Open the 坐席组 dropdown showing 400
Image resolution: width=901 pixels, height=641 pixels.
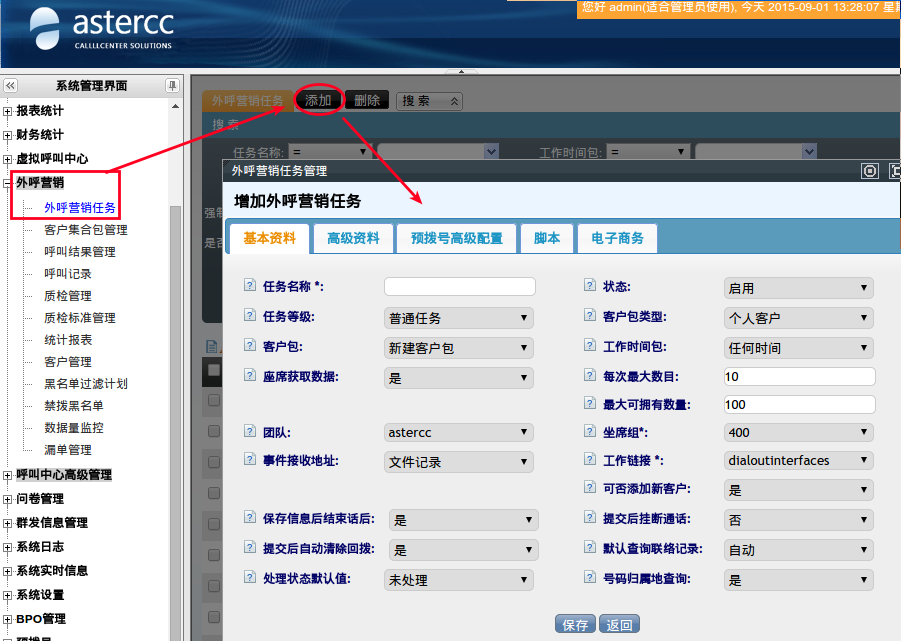click(798, 433)
